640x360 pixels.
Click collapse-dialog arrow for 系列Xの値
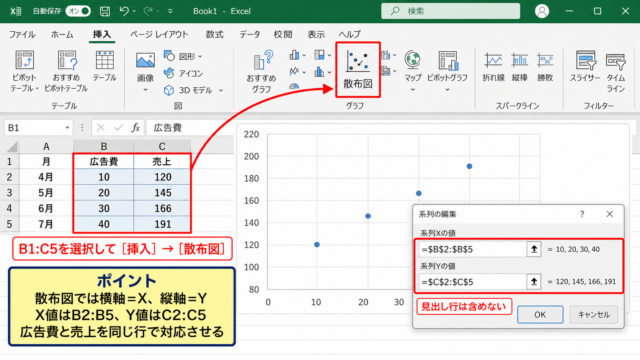coord(534,249)
